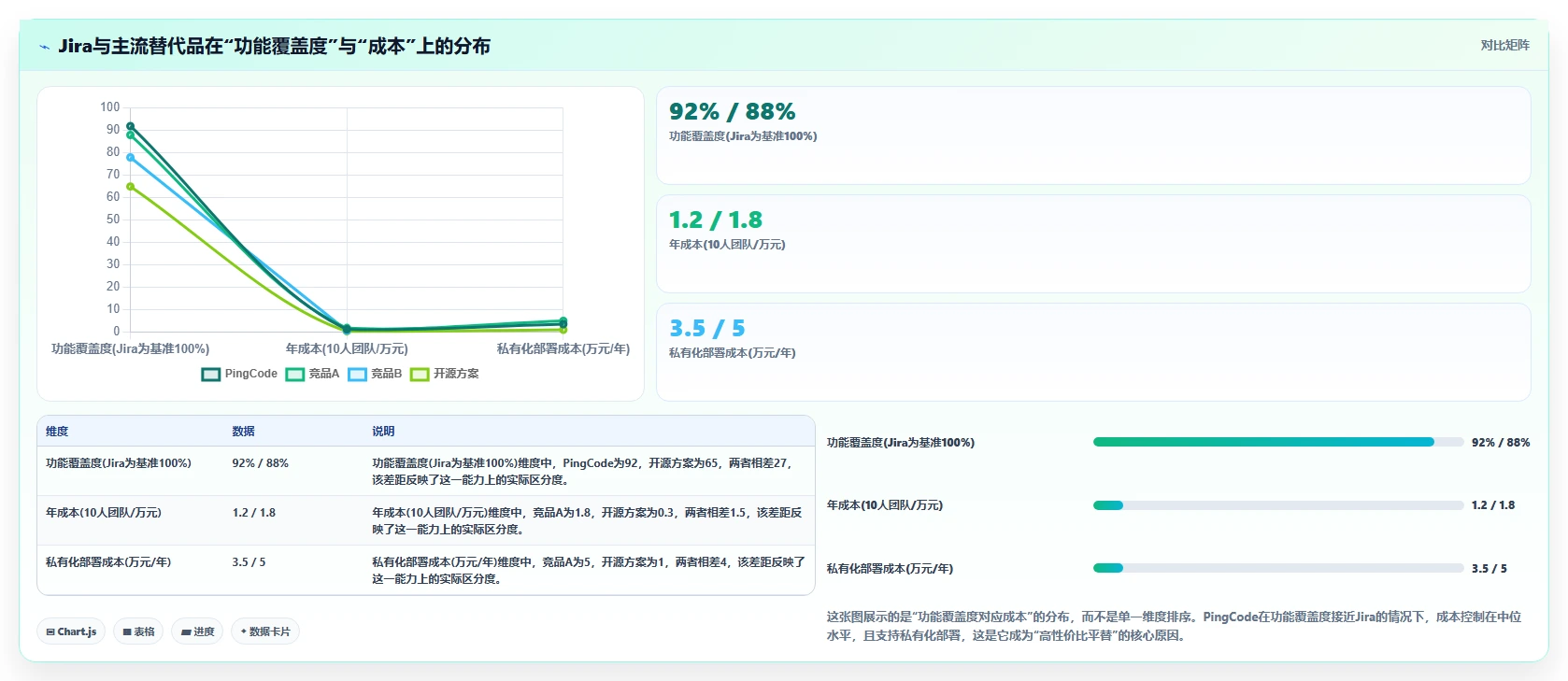Click the 维度 column header in the table
The image size is (1568, 681).
pos(57,432)
